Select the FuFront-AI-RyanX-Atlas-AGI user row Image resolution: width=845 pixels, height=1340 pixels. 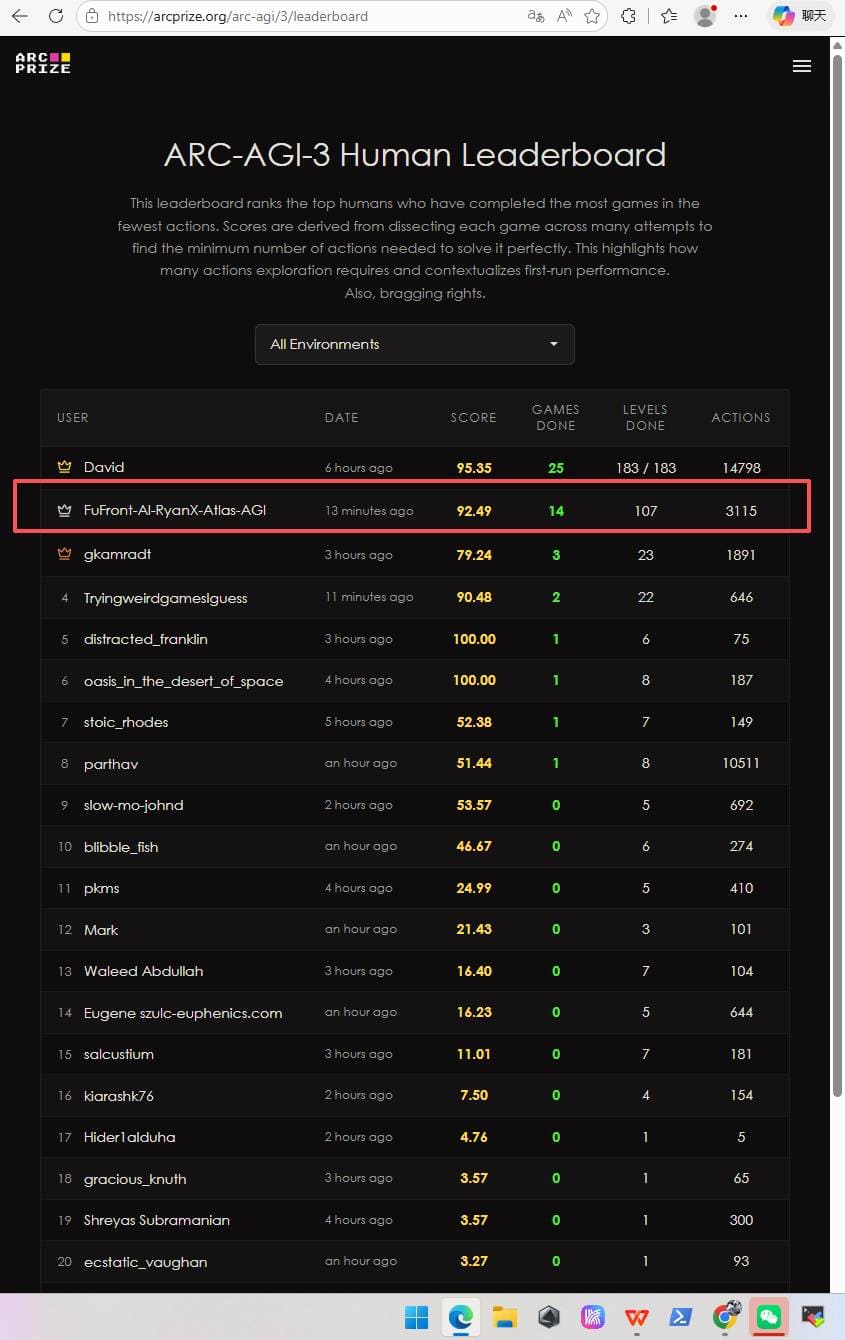(x=174, y=510)
